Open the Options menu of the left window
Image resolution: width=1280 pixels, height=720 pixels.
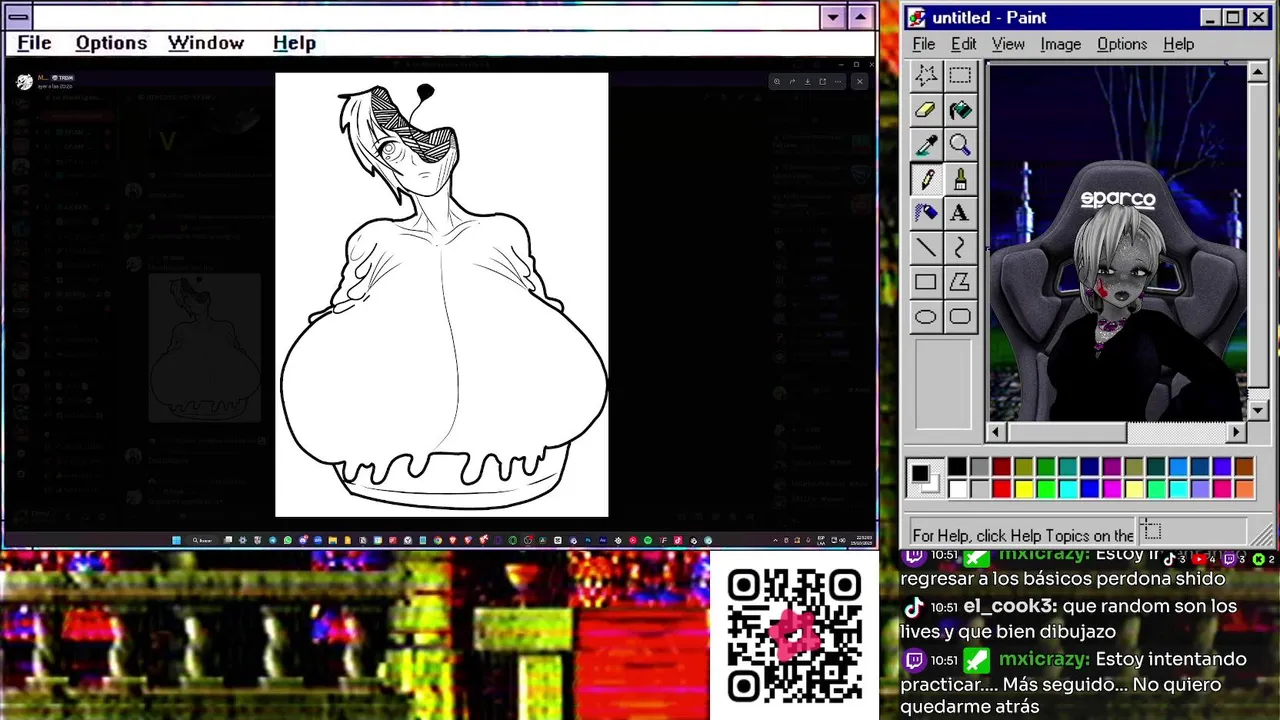click(x=111, y=43)
